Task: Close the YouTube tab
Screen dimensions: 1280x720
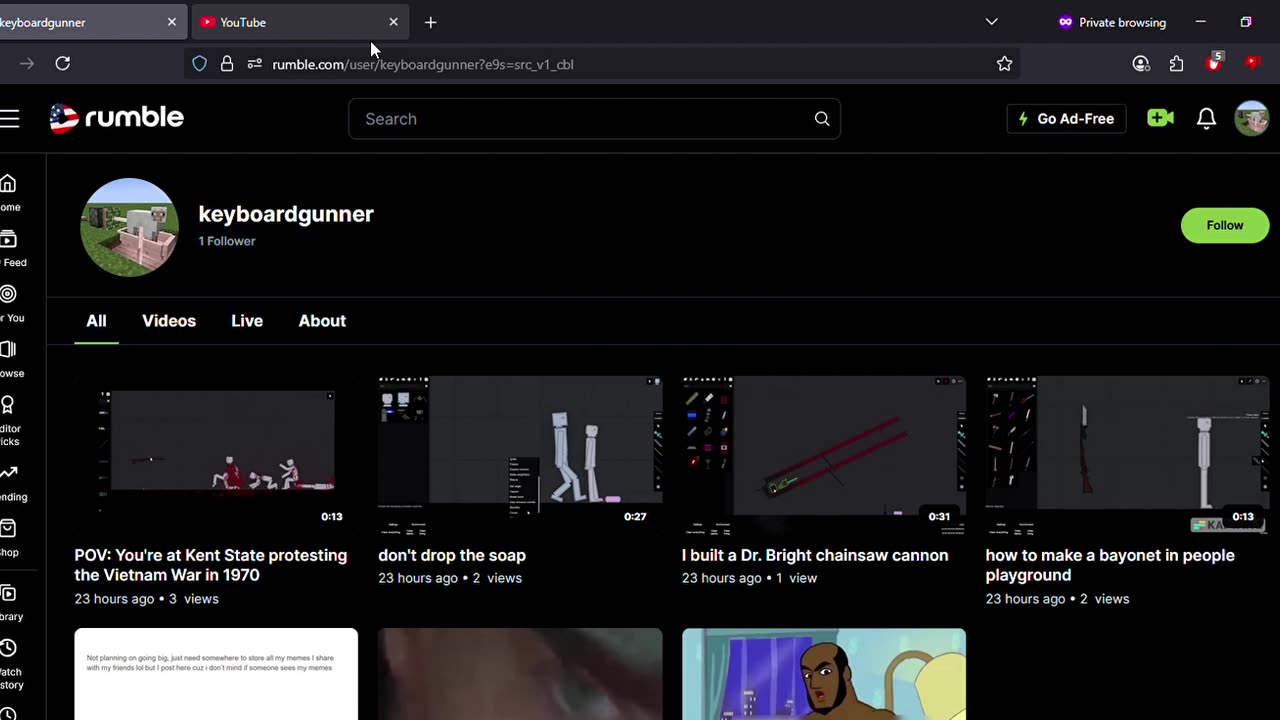Action: coord(393,22)
